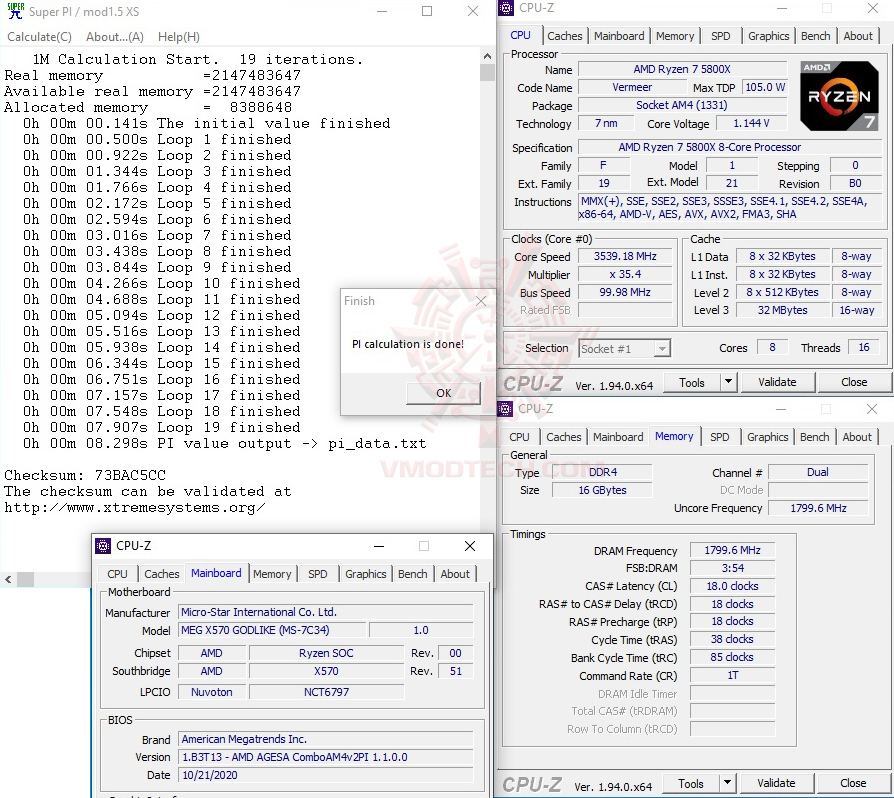
Task: Click Tools button in top CPU-Z window
Action: click(692, 383)
